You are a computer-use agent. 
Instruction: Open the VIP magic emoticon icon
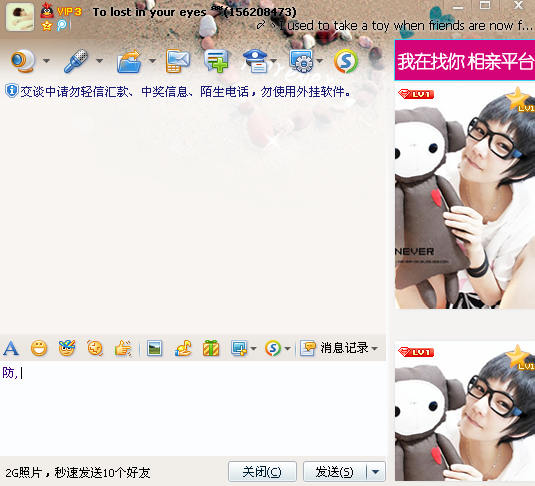click(x=67, y=348)
